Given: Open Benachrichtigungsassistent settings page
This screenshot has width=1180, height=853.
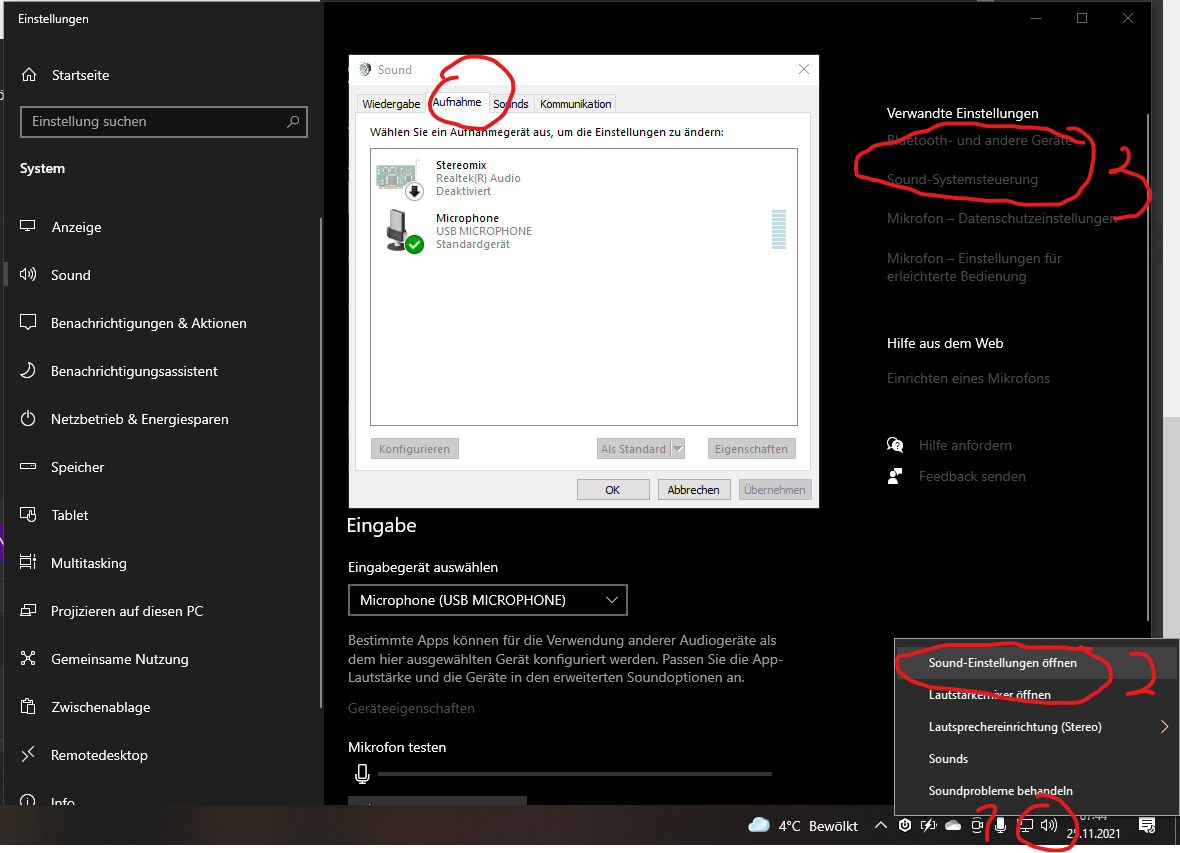Looking at the screenshot, I should click(x=134, y=371).
